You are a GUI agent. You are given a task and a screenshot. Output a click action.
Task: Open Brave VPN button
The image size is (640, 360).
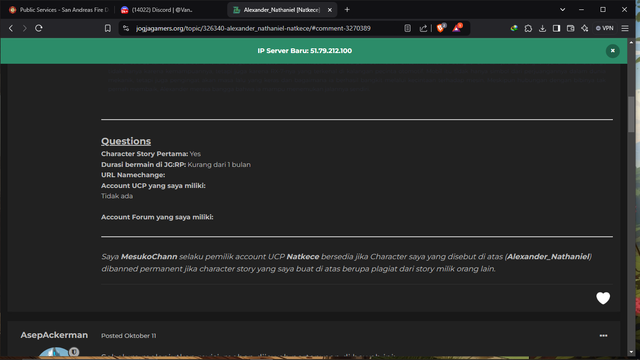tap(604, 28)
